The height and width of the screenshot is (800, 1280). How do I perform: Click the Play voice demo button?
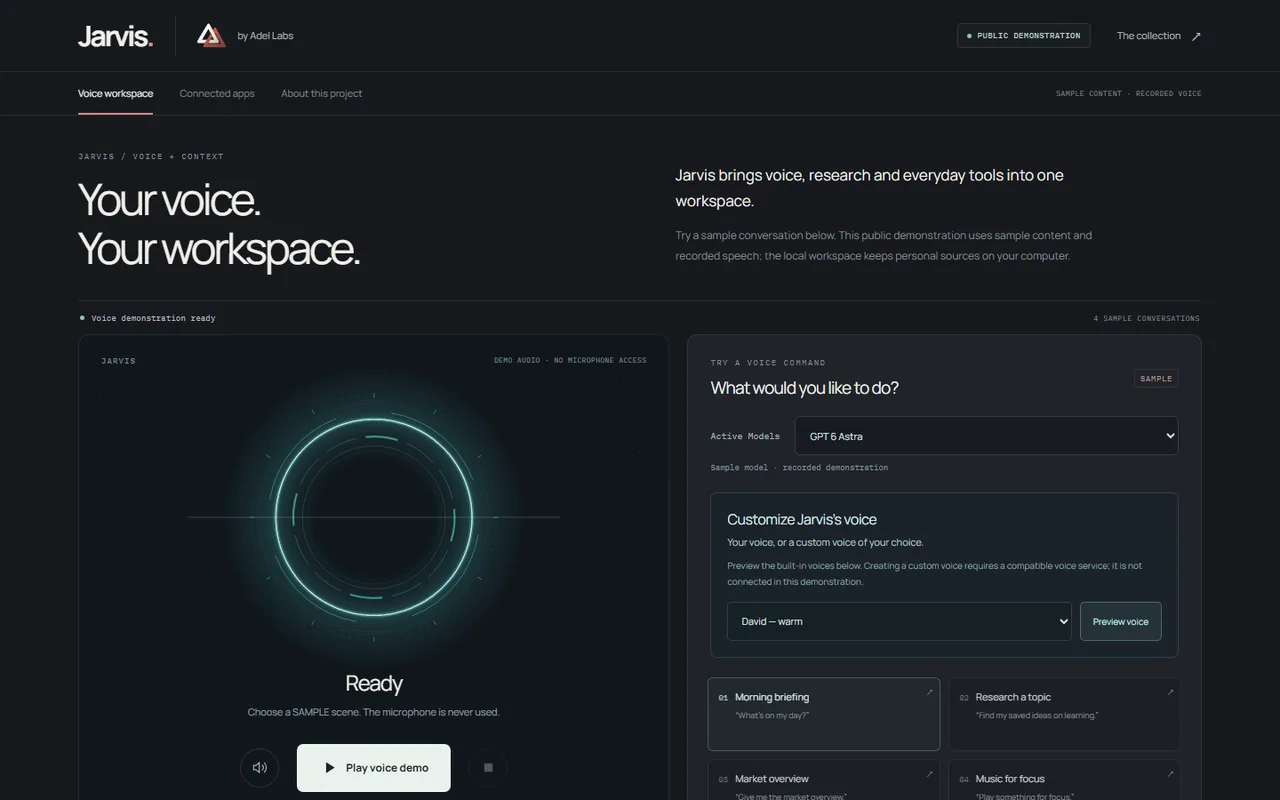(374, 768)
